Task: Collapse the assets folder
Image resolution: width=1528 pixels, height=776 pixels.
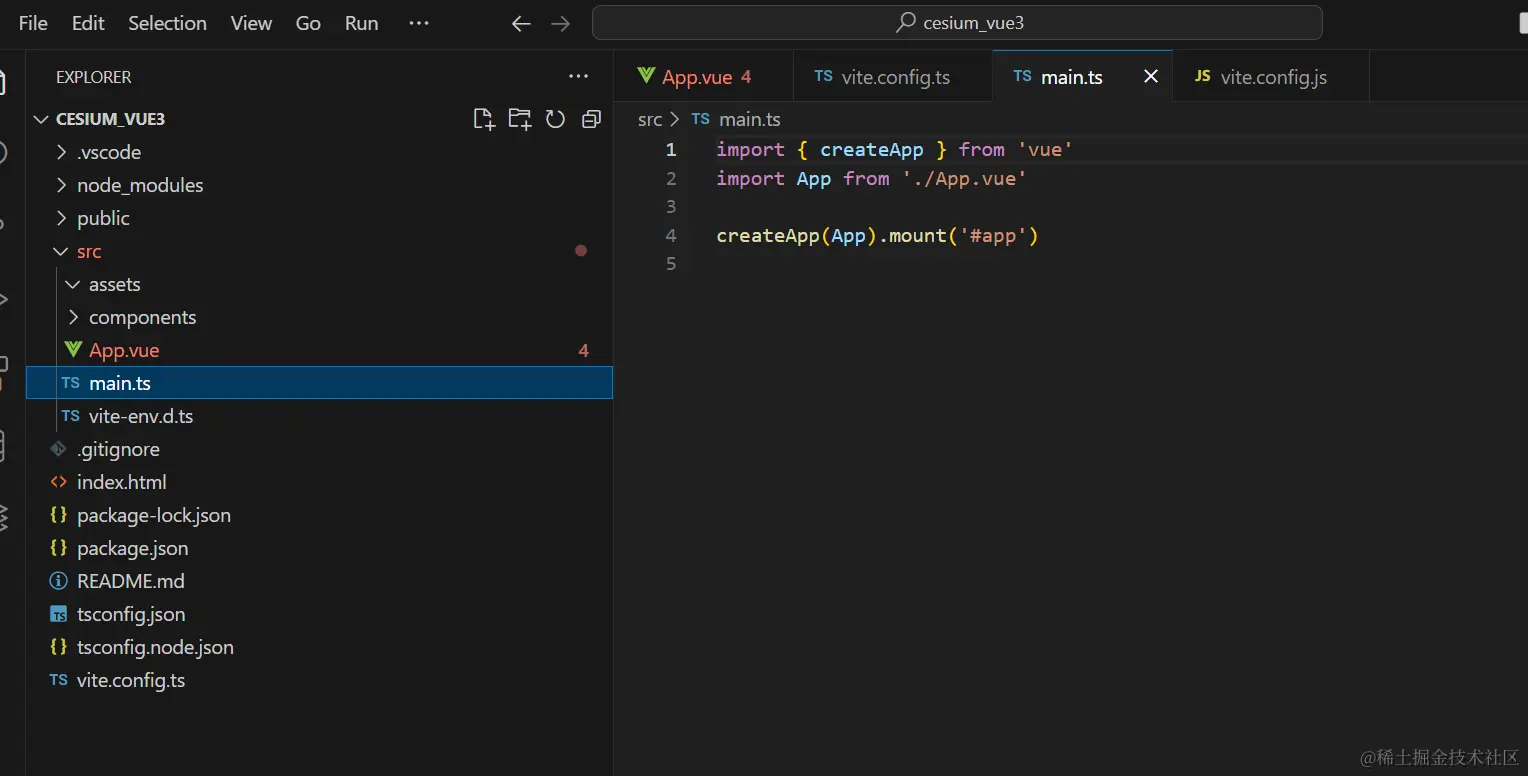Action: click(319, 284)
